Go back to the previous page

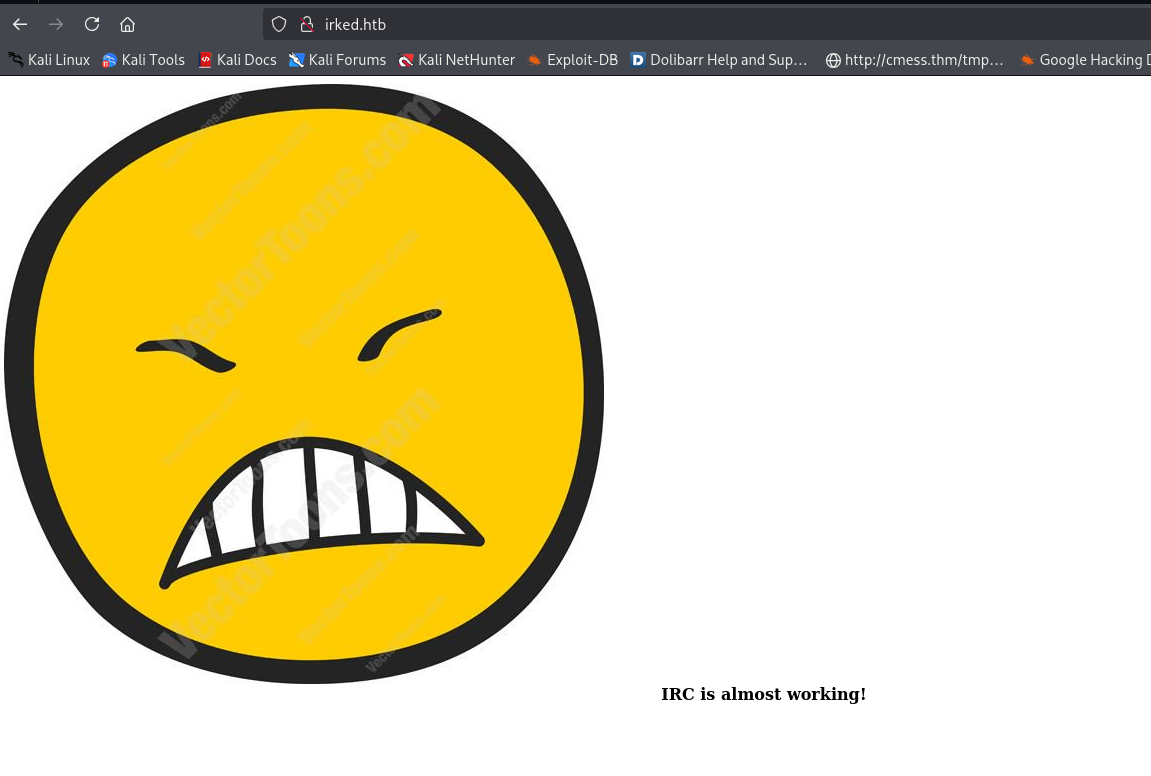[x=20, y=24]
